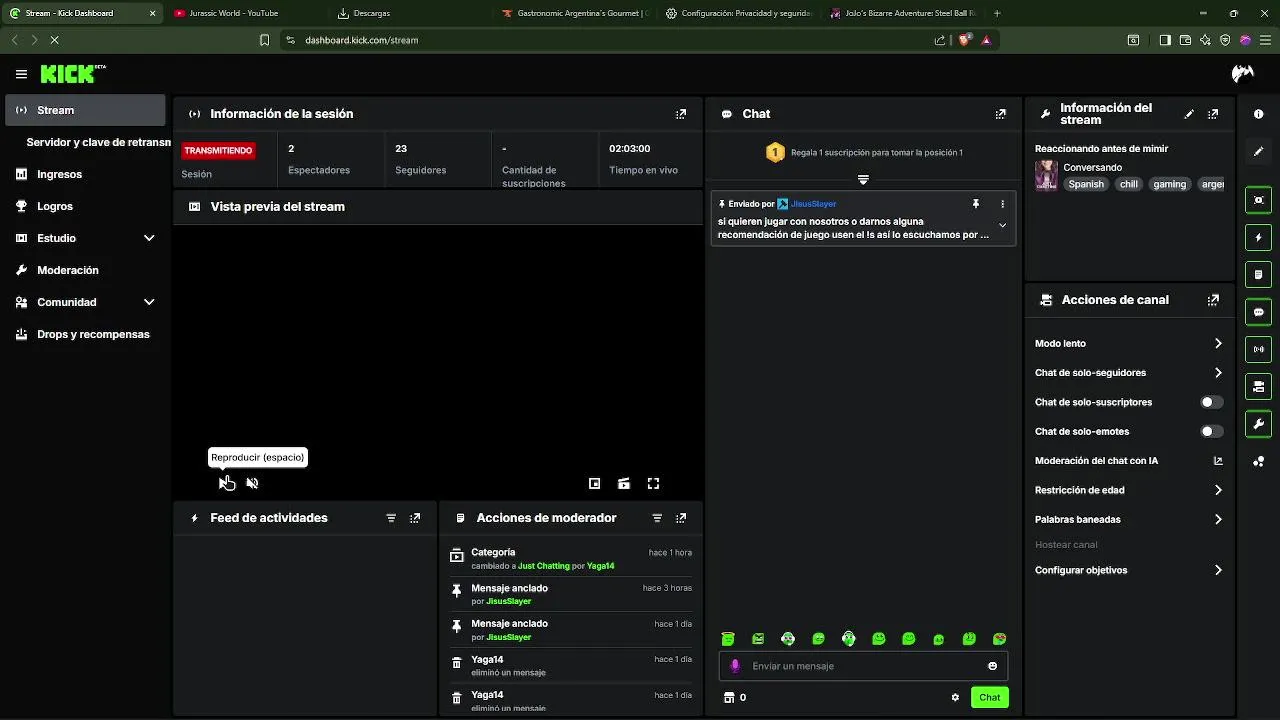Click the Kick logo
The height and width of the screenshot is (720, 1280).
[x=72, y=74]
